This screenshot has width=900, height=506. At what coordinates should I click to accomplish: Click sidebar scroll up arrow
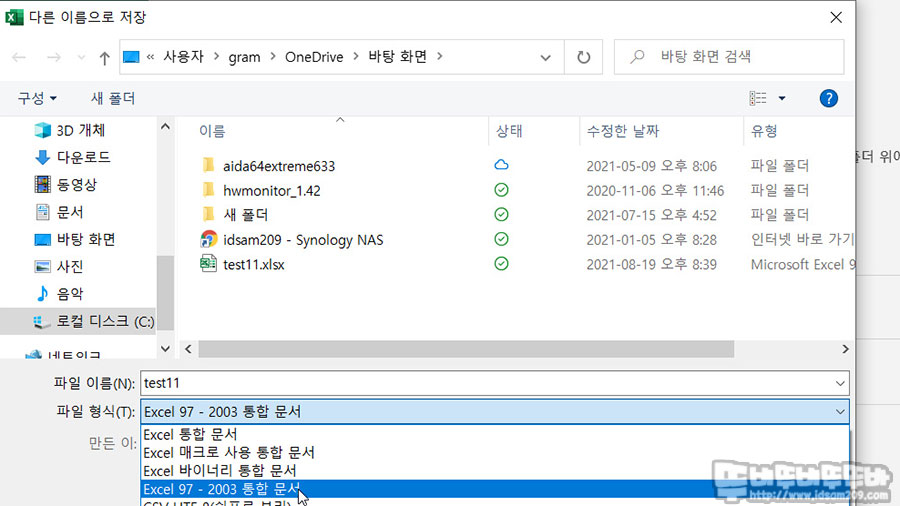tap(165, 127)
